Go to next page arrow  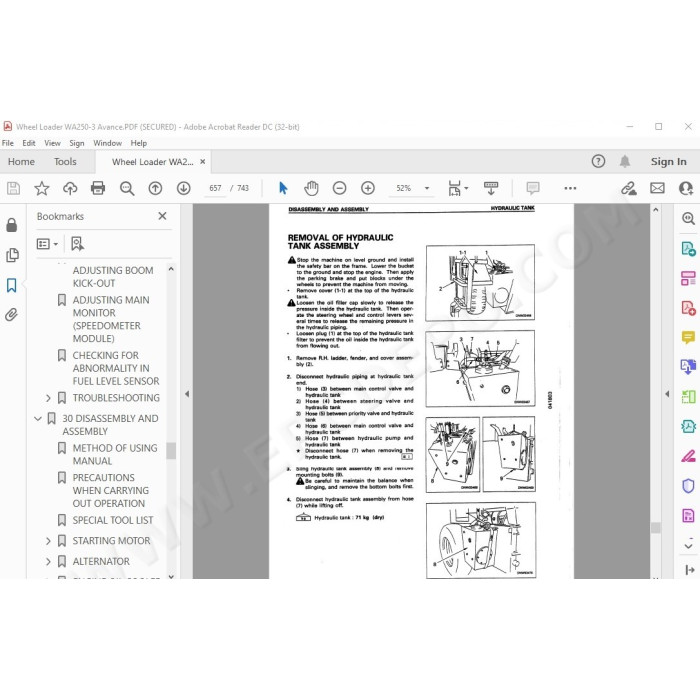pos(183,188)
